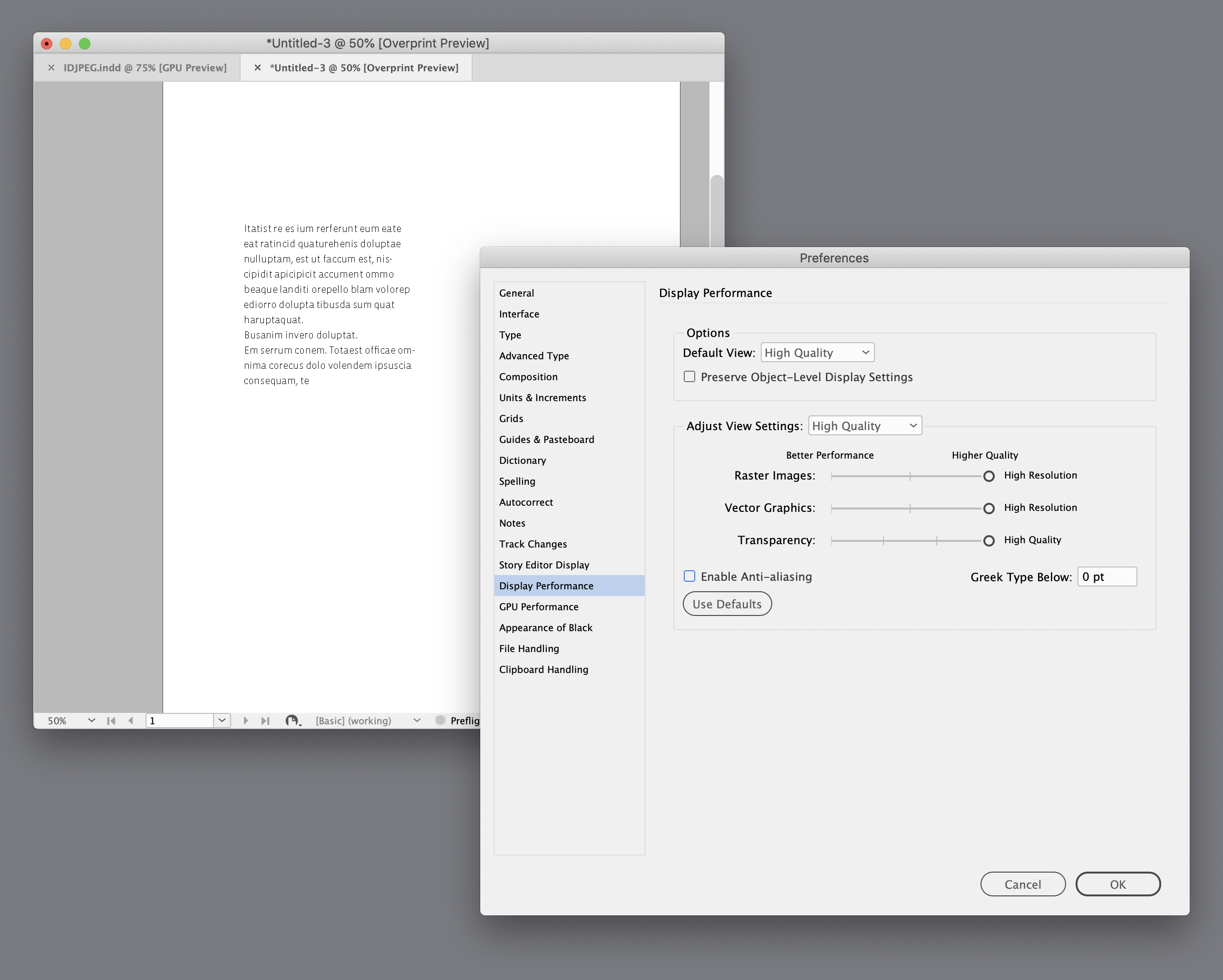Close the Untitled-3 document tab
1223x980 pixels.
(x=258, y=67)
